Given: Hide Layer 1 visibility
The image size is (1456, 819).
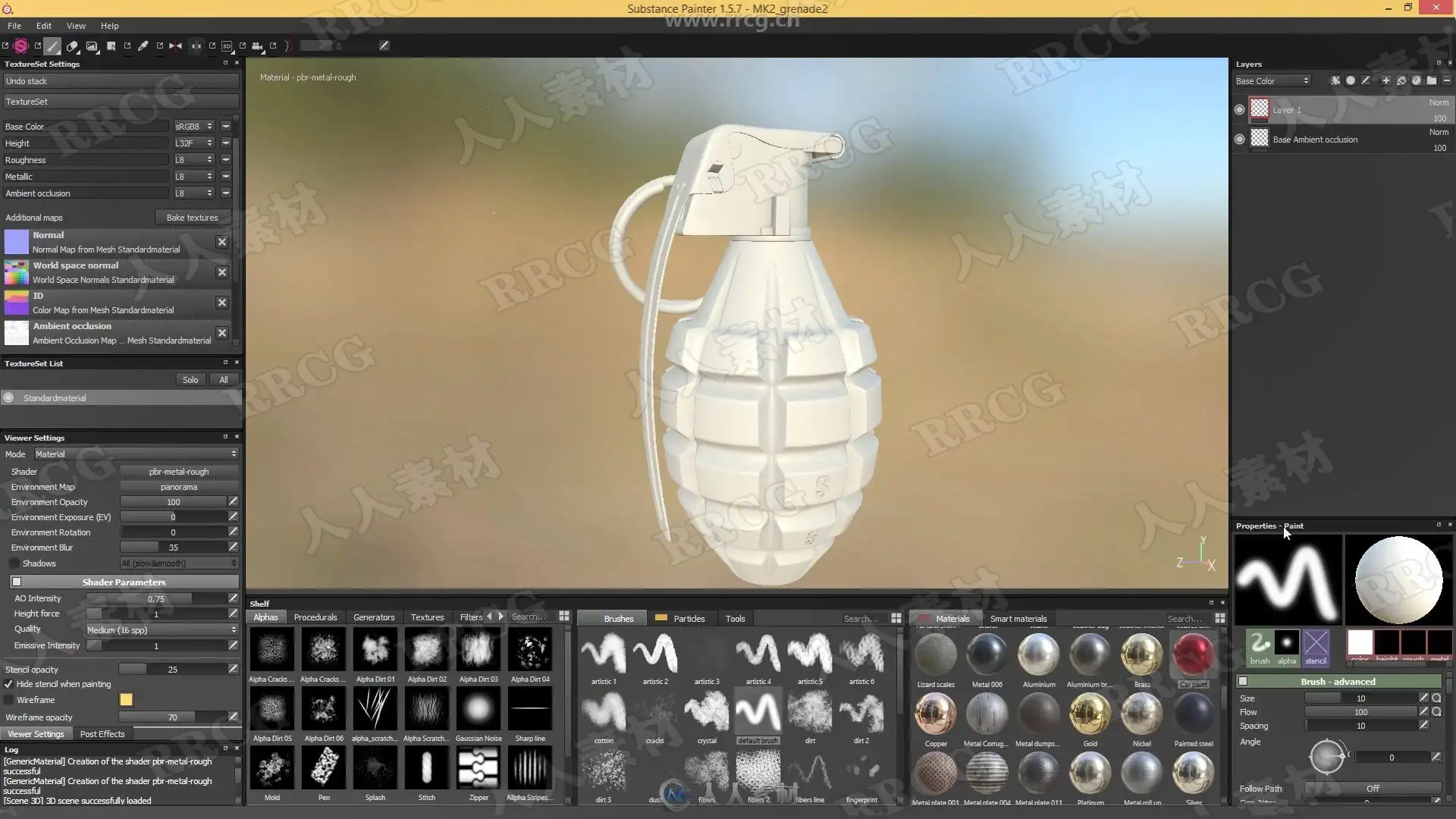Looking at the screenshot, I should 1239,110.
